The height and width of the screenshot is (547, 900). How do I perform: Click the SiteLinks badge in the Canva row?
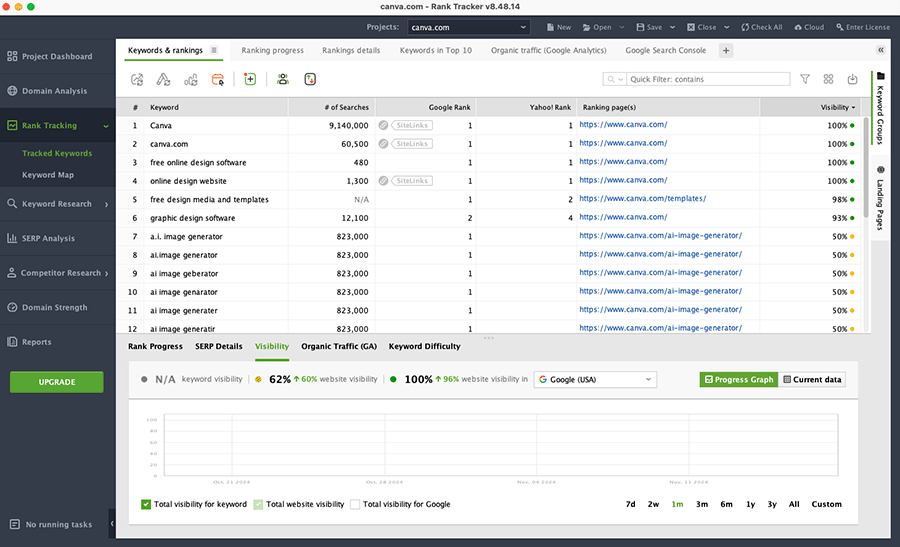(x=412, y=125)
